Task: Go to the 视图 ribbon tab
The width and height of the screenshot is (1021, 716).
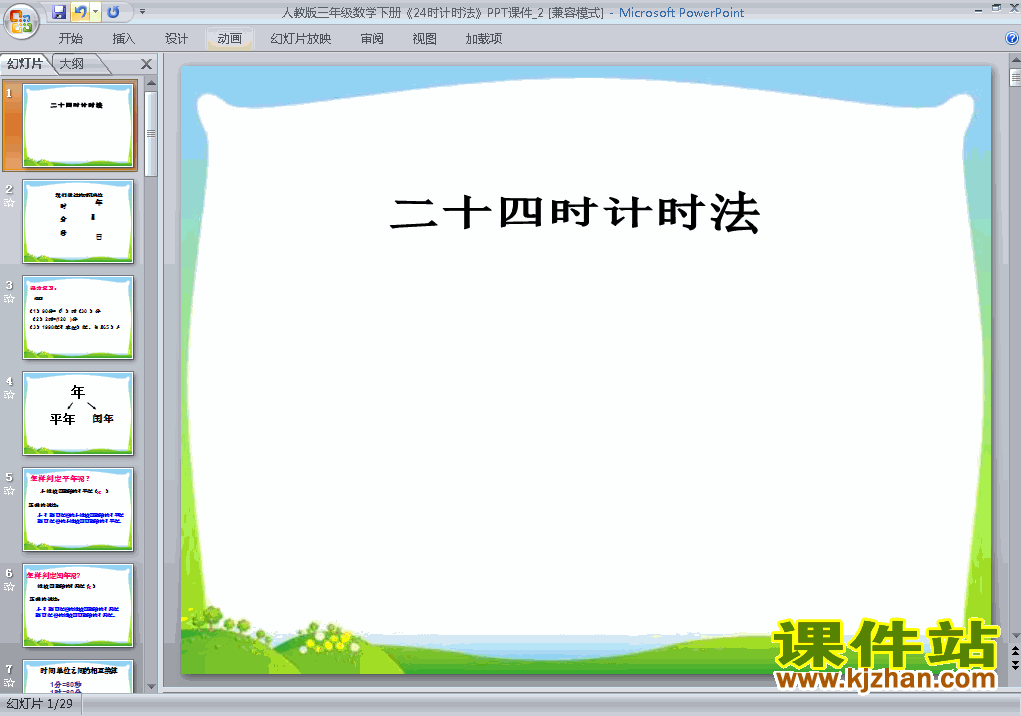Action: tap(425, 39)
